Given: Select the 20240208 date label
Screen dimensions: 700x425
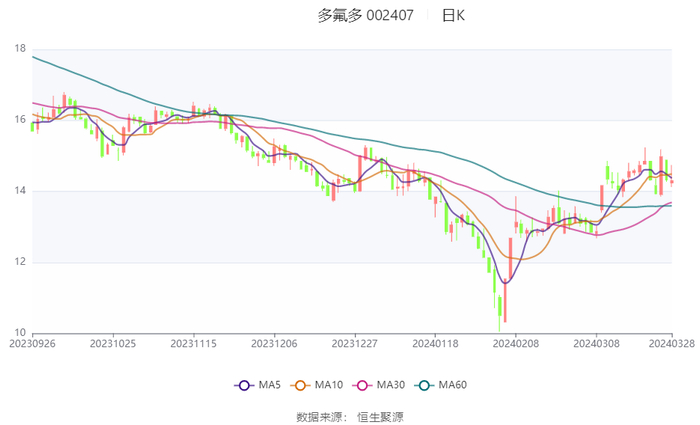Looking at the screenshot, I should [x=516, y=343].
